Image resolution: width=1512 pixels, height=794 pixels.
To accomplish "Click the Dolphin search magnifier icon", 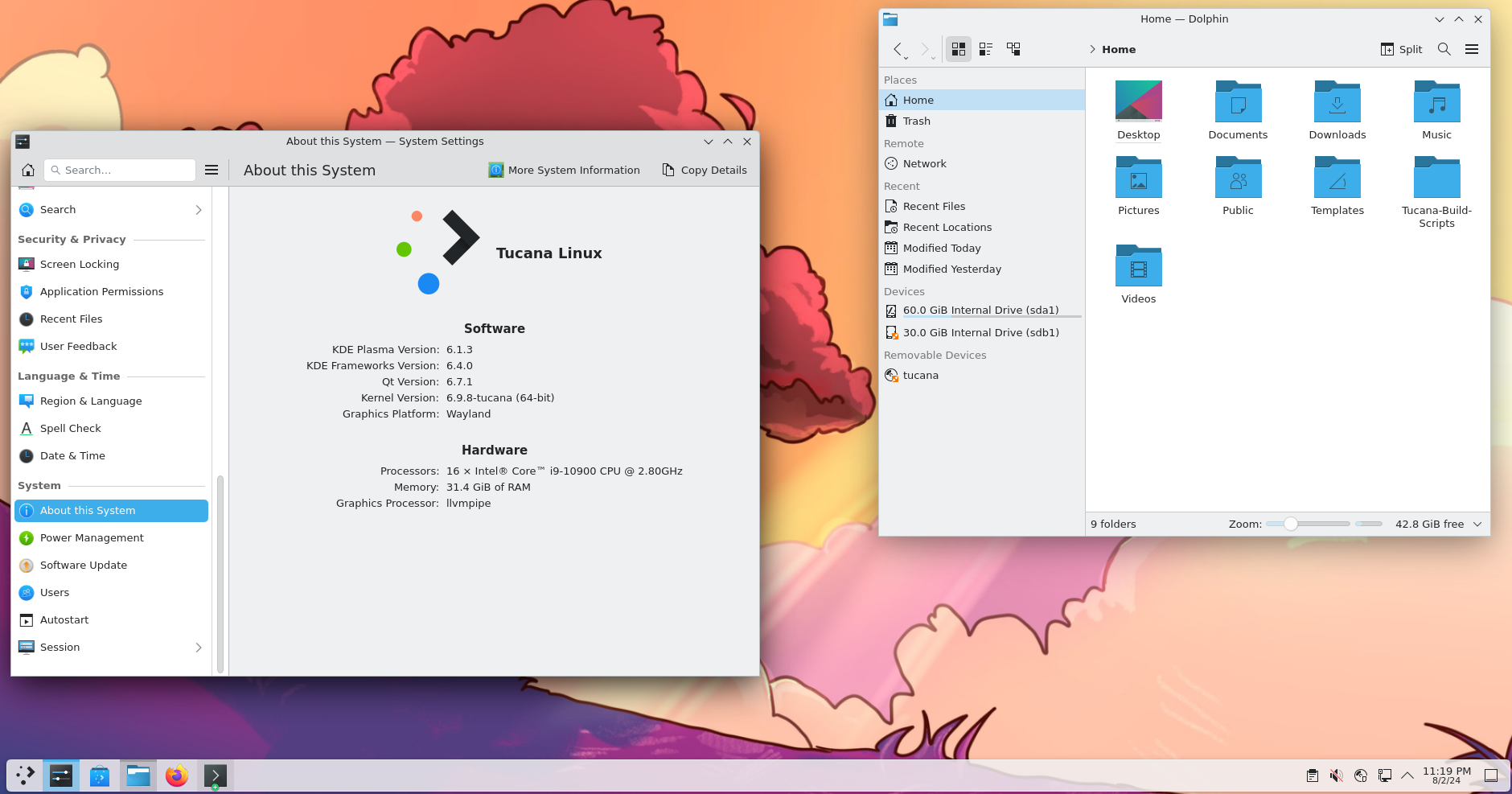I will click(x=1444, y=49).
